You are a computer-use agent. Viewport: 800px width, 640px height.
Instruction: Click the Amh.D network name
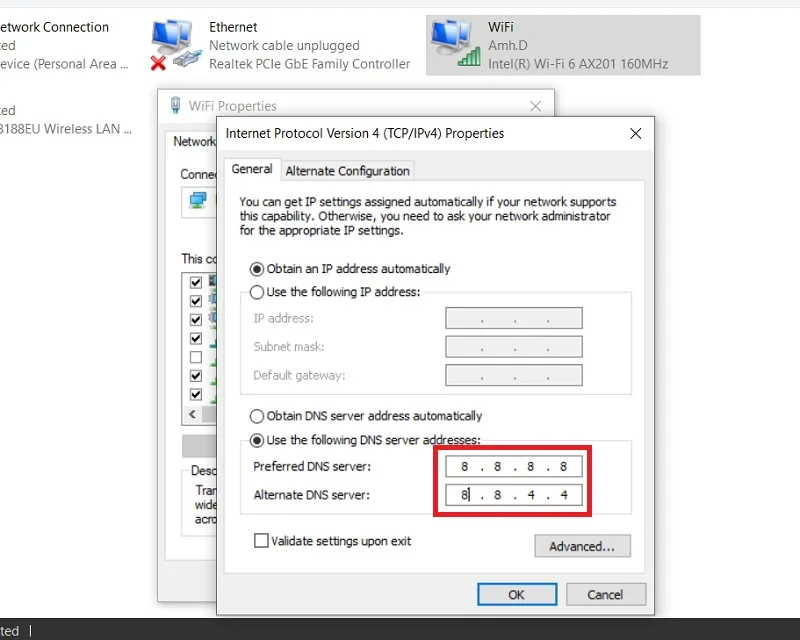click(x=508, y=45)
